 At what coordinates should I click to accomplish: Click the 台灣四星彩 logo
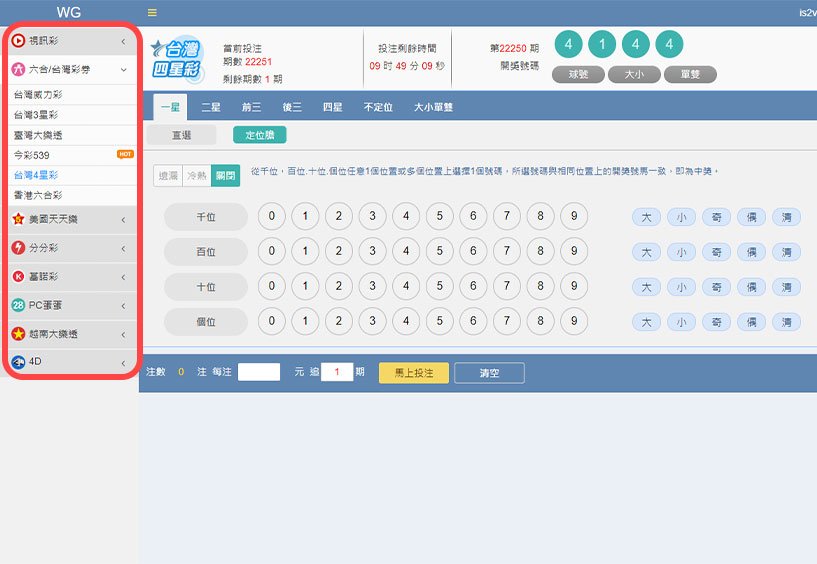pyautogui.click(x=177, y=60)
